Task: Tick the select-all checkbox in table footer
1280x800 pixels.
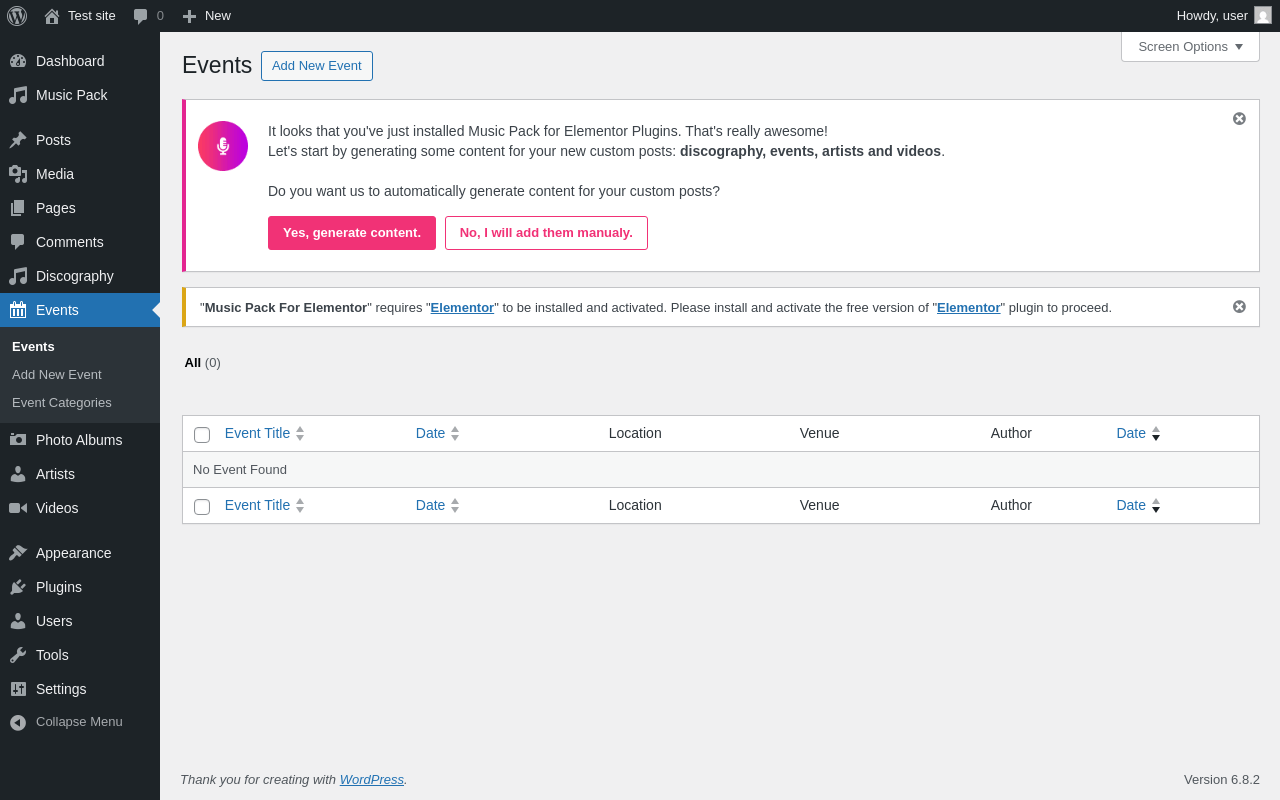Action: [202, 507]
